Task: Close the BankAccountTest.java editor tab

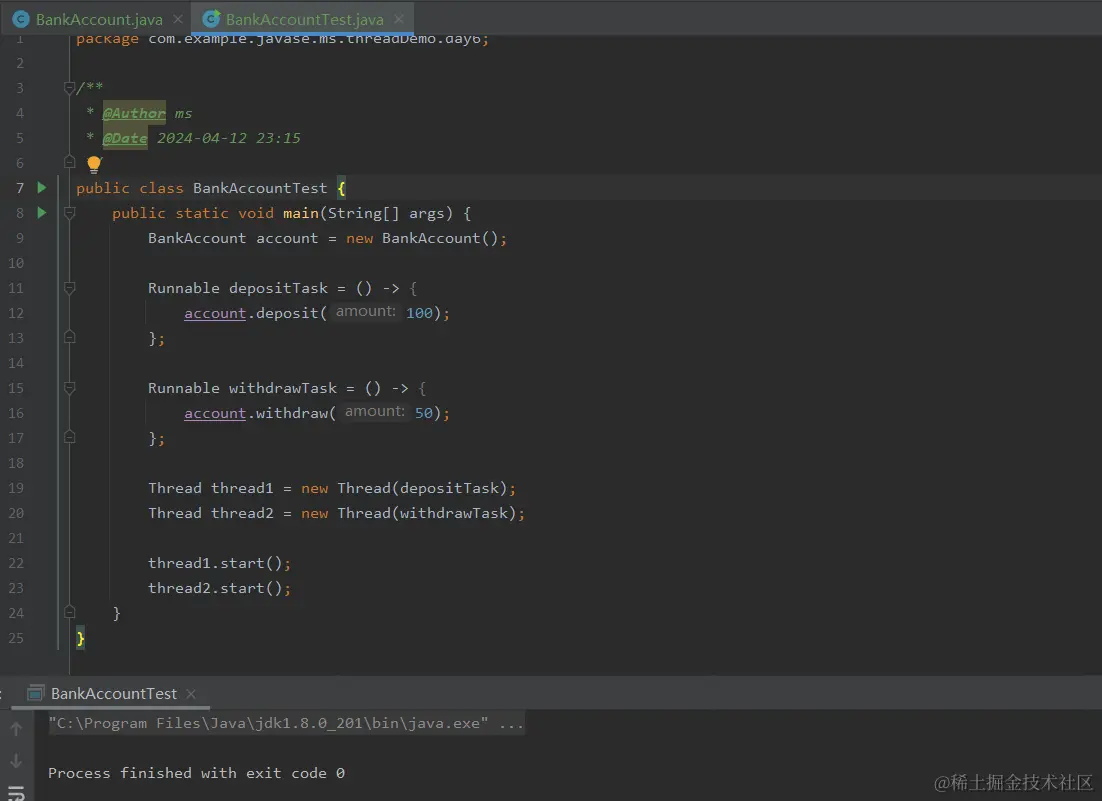Action: (x=399, y=20)
